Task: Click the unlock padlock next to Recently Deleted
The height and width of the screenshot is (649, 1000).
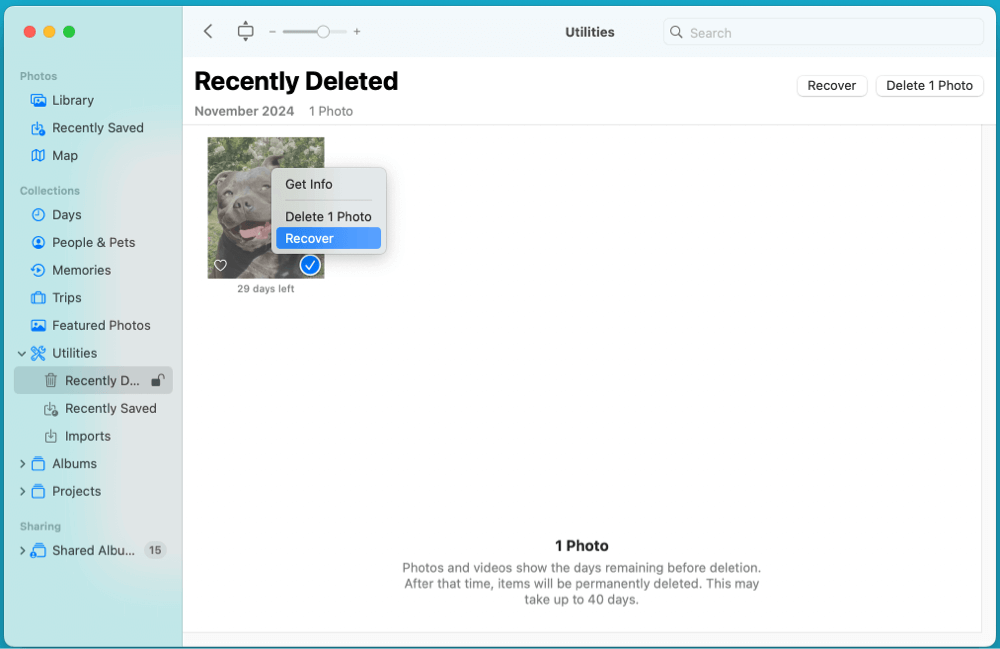Action: [x=157, y=380]
